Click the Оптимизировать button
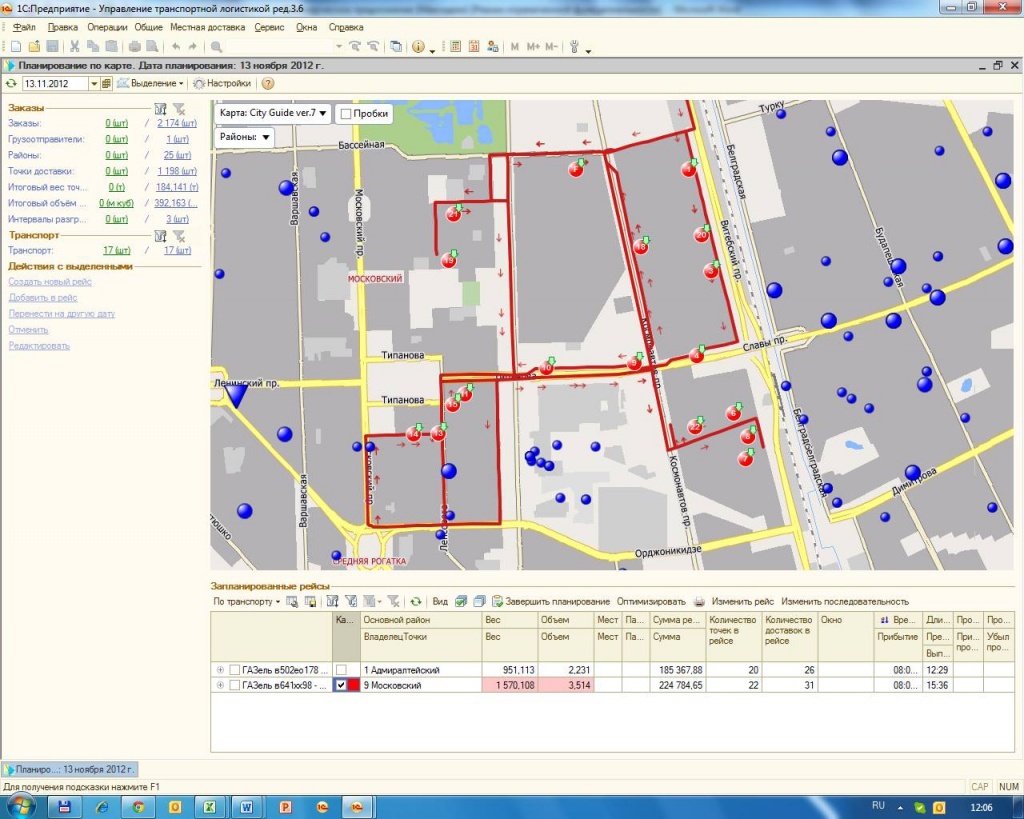Image resolution: width=1024 pixels, height=819 pixels. (x=651, y=602)
